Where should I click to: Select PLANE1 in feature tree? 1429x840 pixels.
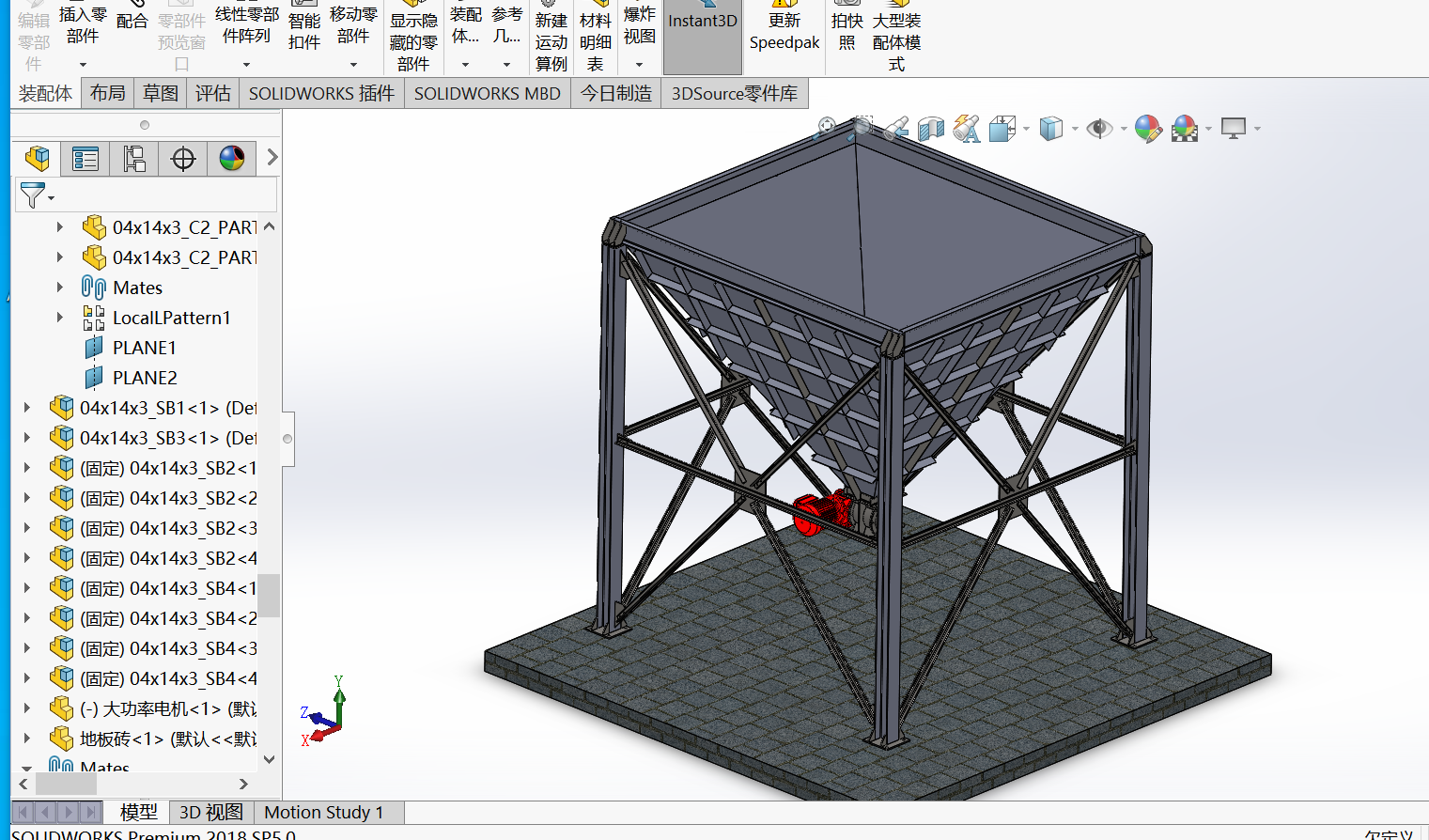pos(145,348)
